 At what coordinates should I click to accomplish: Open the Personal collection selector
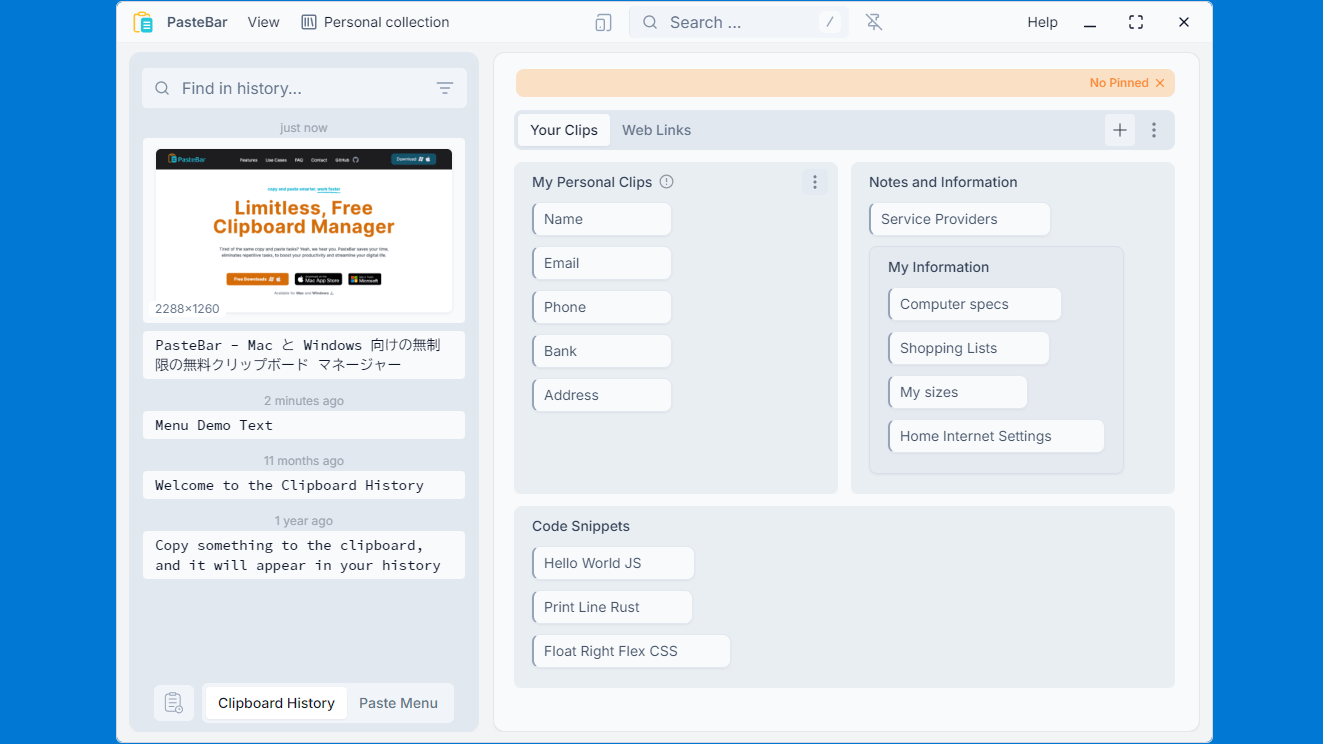point(375,22)
